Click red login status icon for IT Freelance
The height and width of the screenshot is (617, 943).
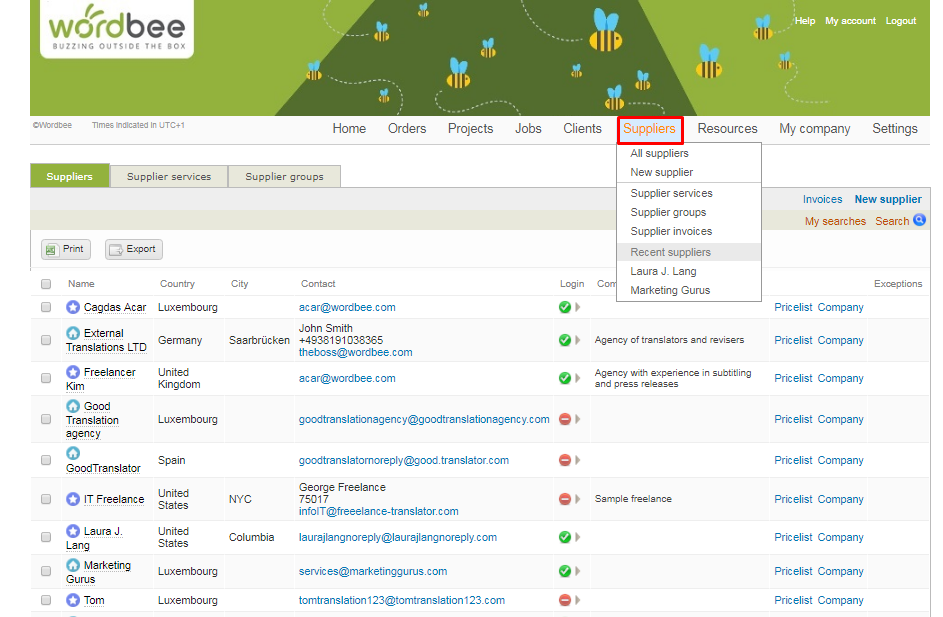point(565,499)
